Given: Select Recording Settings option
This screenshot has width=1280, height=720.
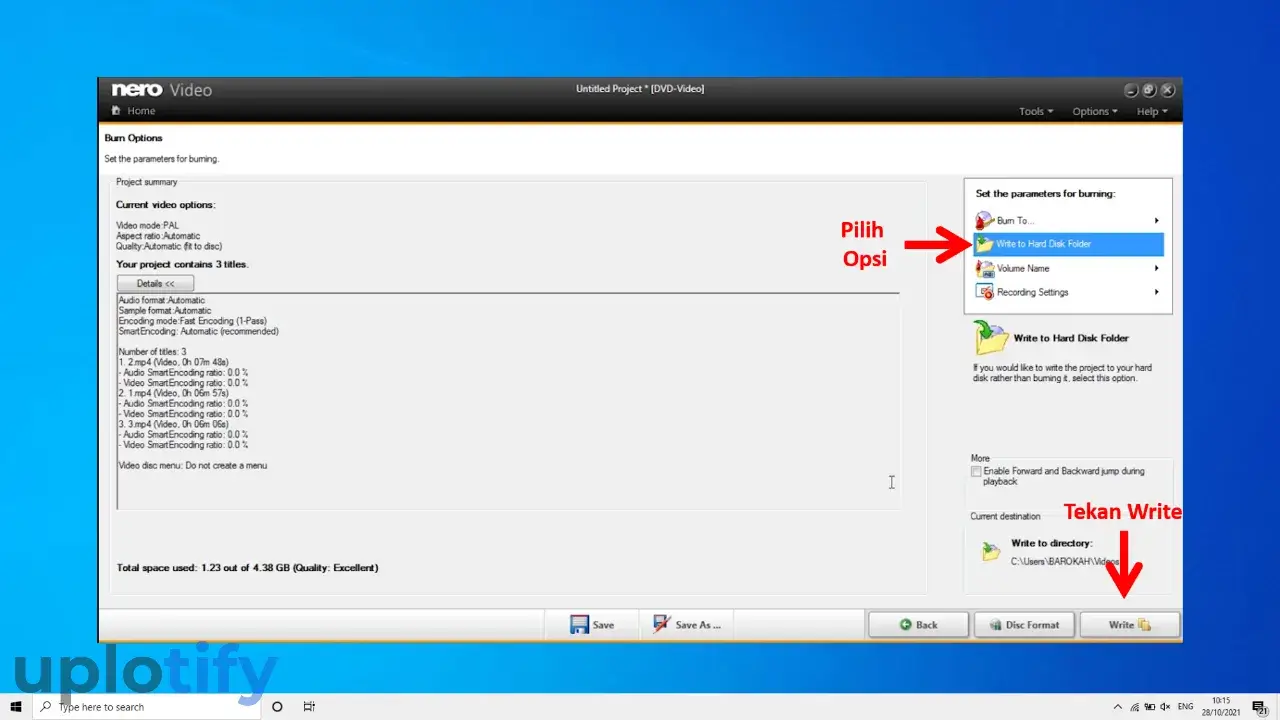Looking at the screenshot, I should coord(1068,292).
